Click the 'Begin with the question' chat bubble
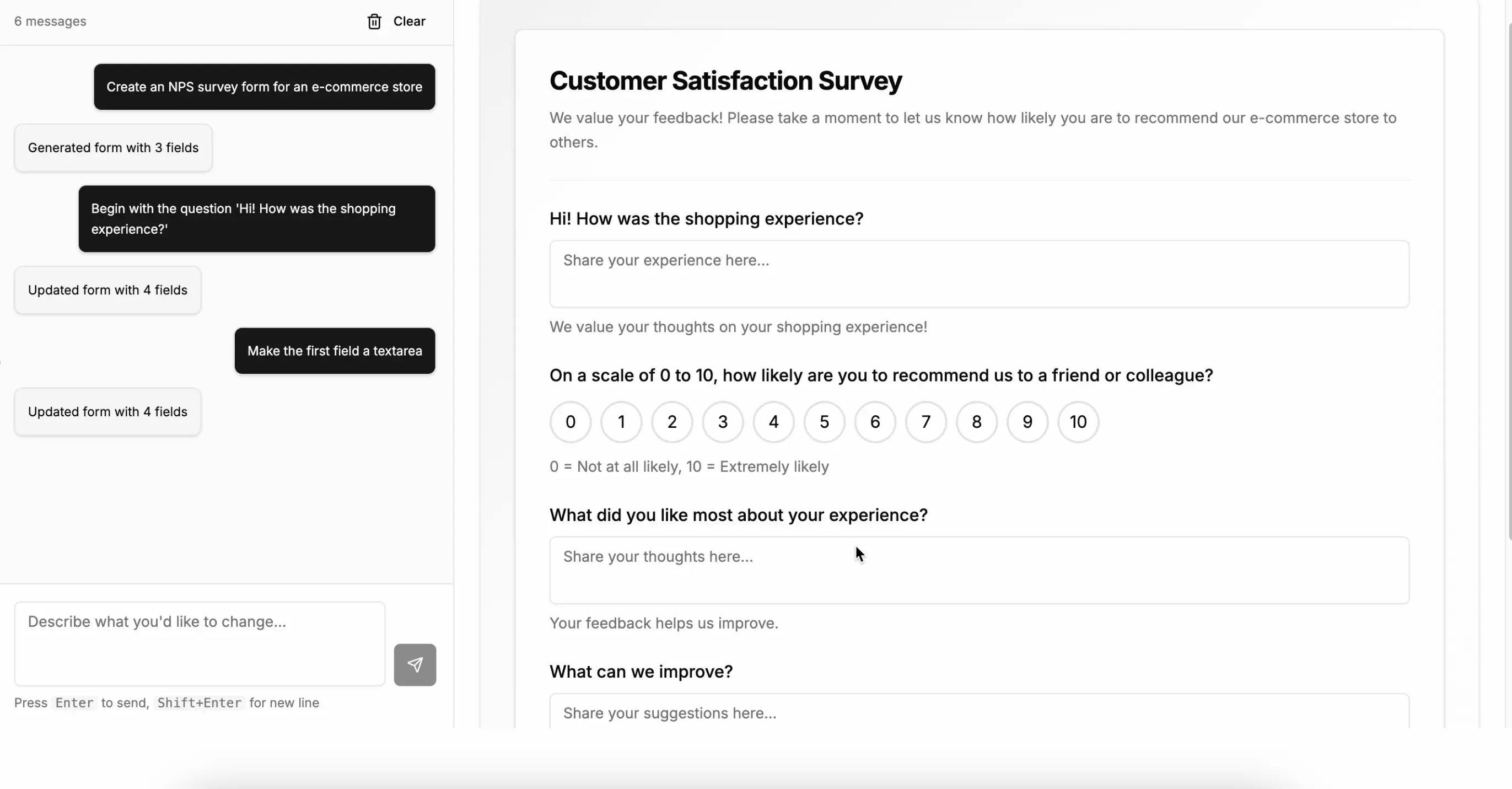Screen dimensions: 1512x789 point(256,218)
